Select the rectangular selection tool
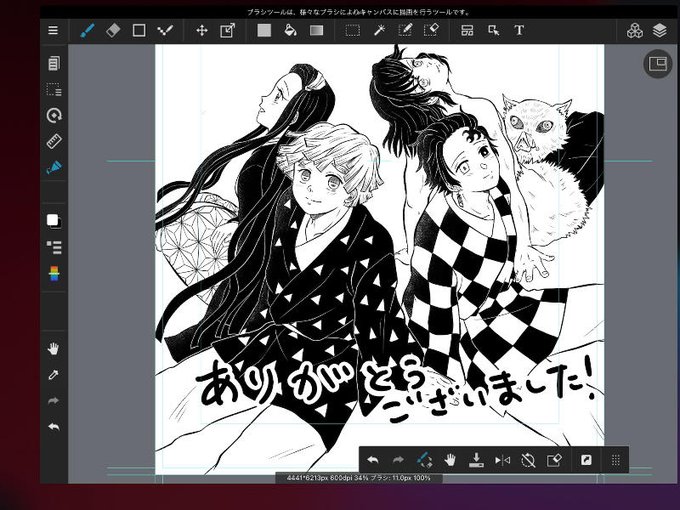680x510 pixels. point(353,30)
